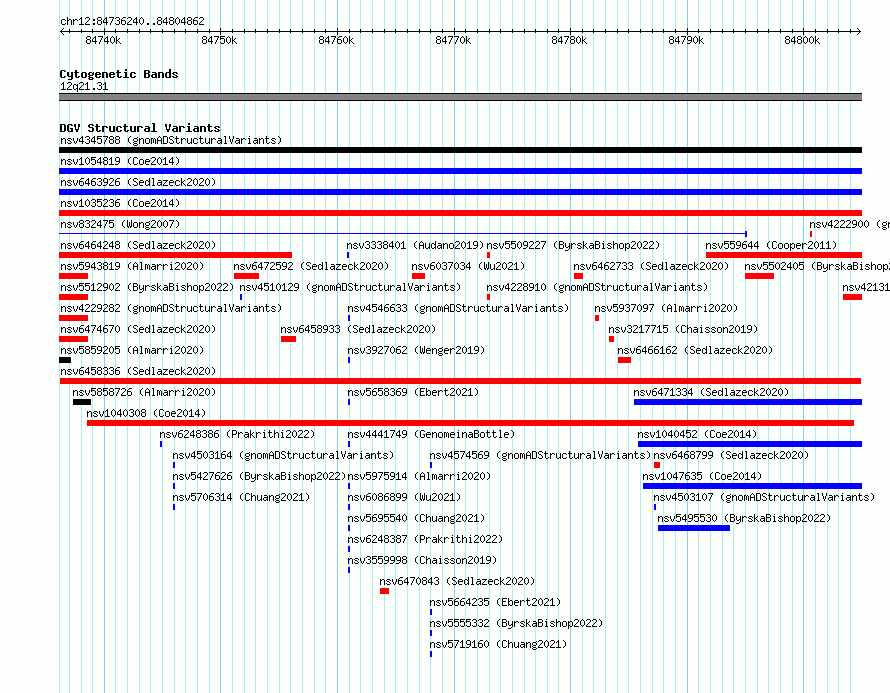Click nsv5706314 (Chuang2021) label

pos(241,497)
